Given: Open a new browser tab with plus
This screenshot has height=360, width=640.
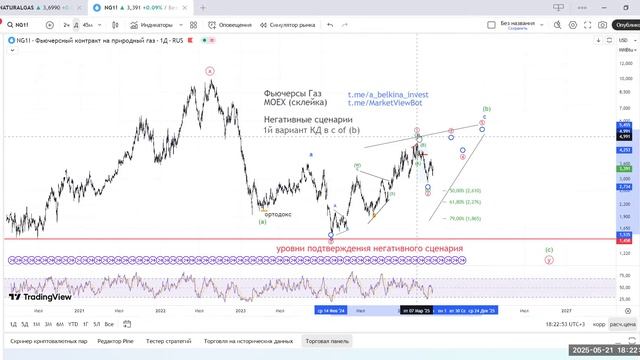Looking at the screenshot, I should [203, 7].
